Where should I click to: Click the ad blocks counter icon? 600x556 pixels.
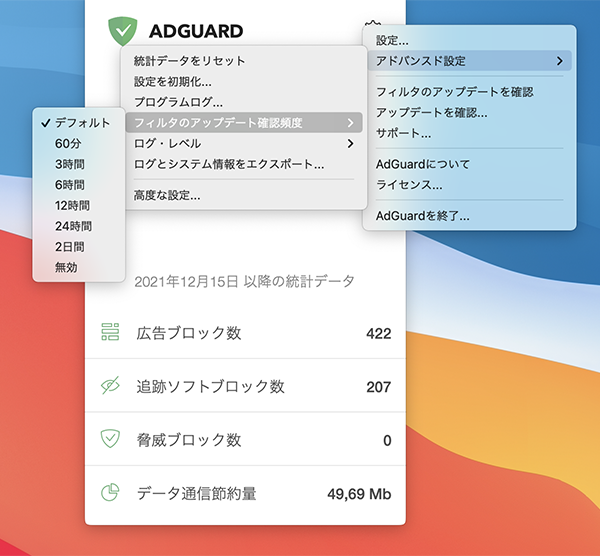pyautogui.click(x=110, y=332)
